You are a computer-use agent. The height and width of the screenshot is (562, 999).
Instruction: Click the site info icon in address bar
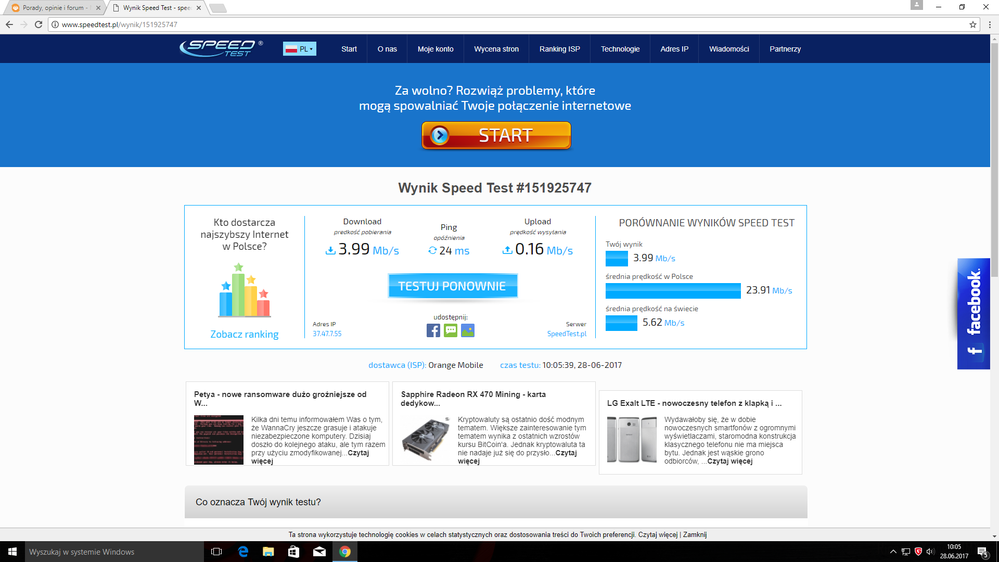click(55, 24)
